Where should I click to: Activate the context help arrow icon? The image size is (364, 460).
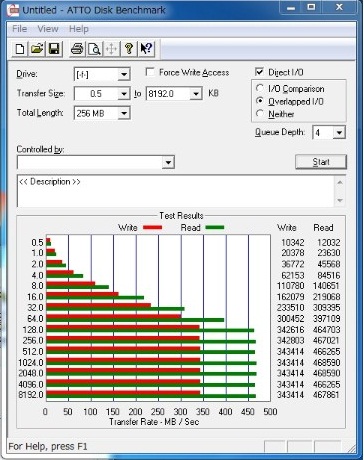pyautogui.click(x=146, y=49)
